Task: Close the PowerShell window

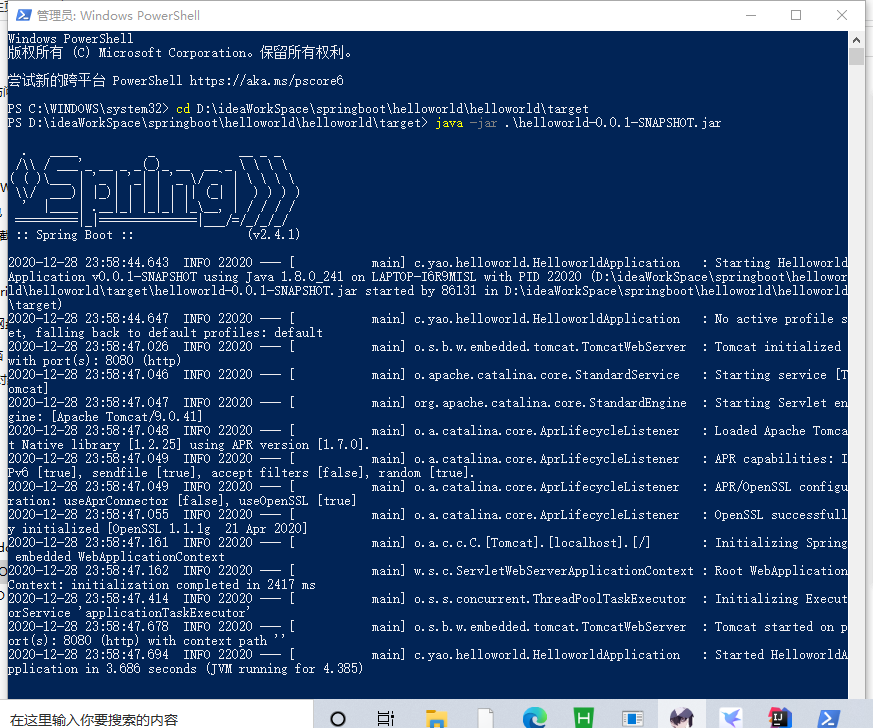Action: click(x=842, y=15)
